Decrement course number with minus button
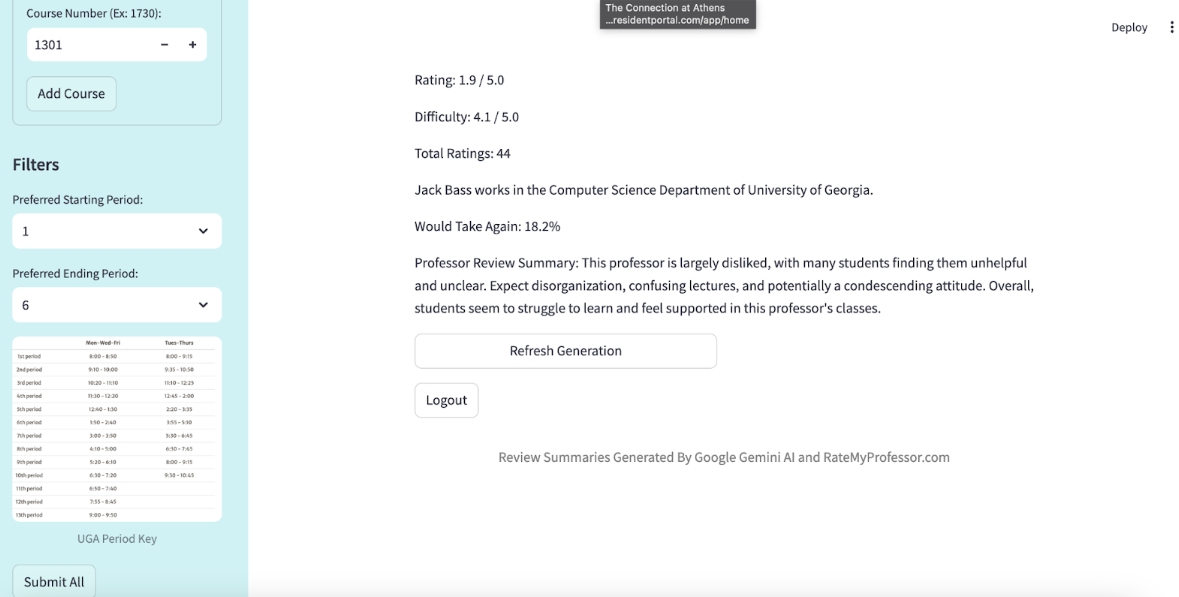The image size is (1179, 597). coord(165,45)
